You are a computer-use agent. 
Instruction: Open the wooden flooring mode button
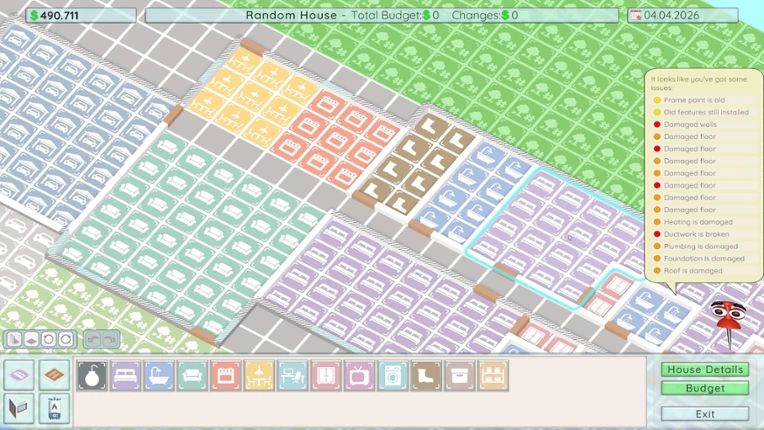(54, 374)
